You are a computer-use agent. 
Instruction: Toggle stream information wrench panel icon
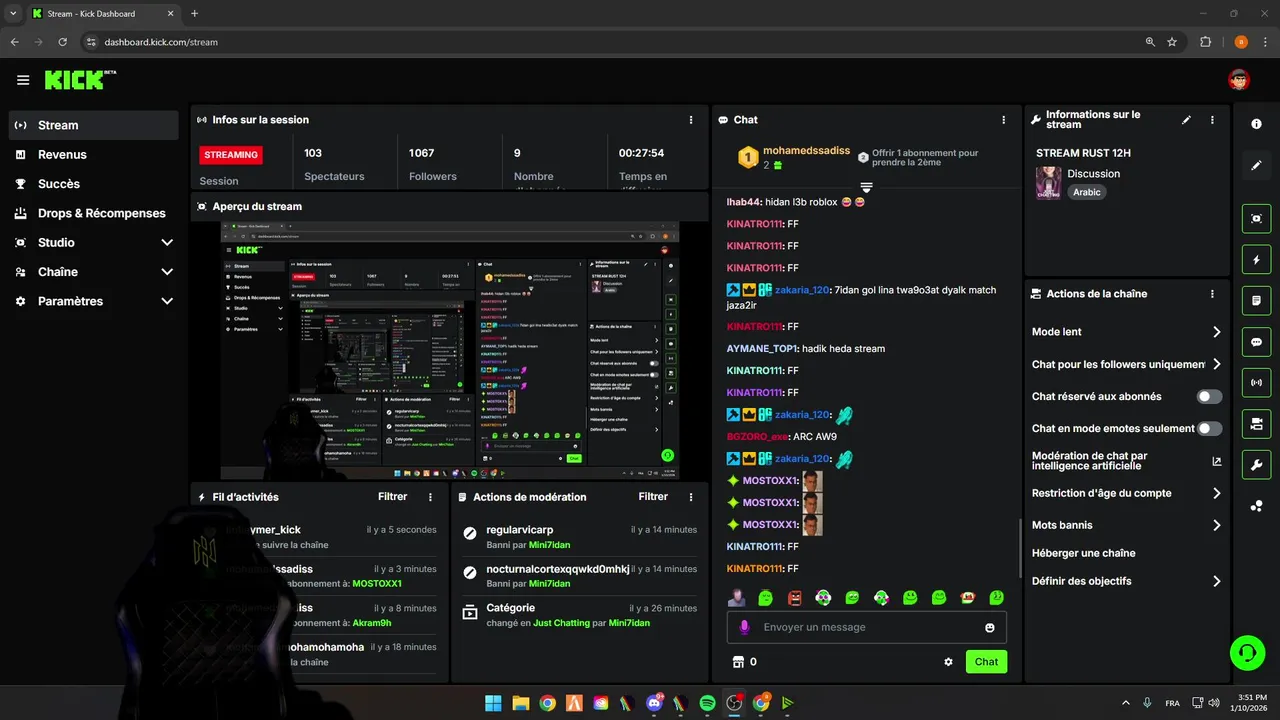[1256, 465]
